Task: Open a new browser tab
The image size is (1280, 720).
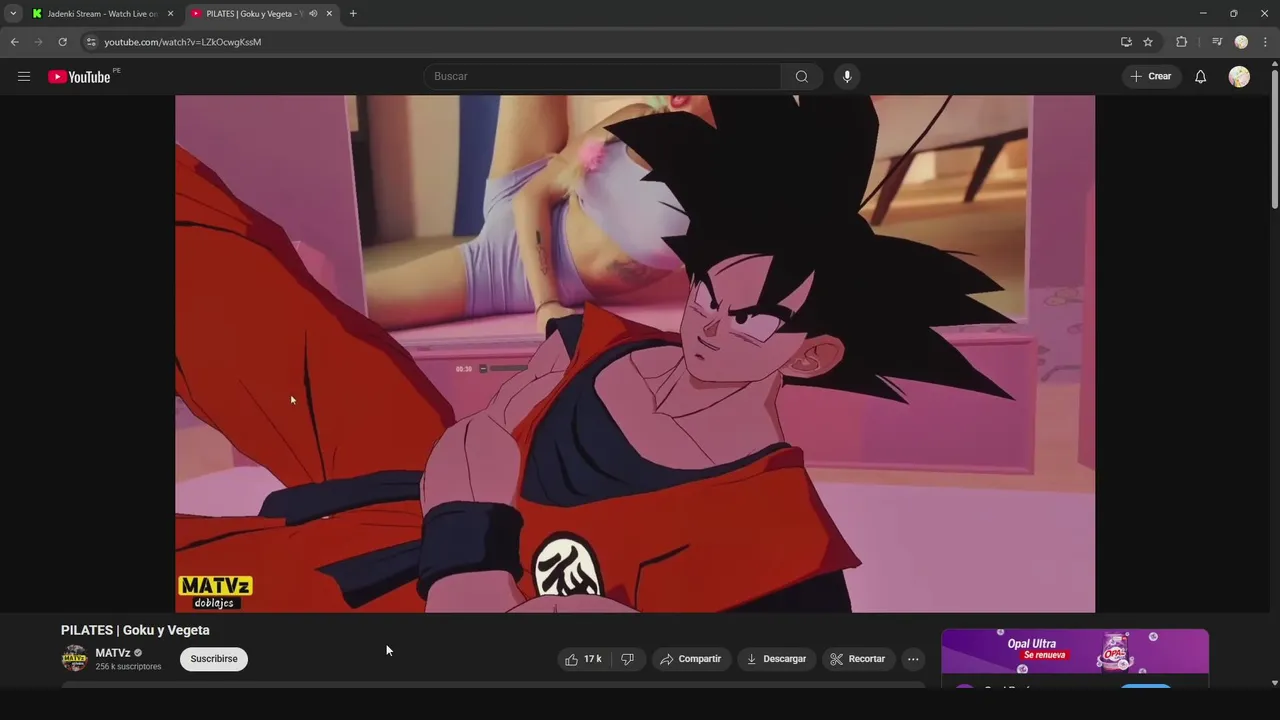Action: click(x=353, y=14)
